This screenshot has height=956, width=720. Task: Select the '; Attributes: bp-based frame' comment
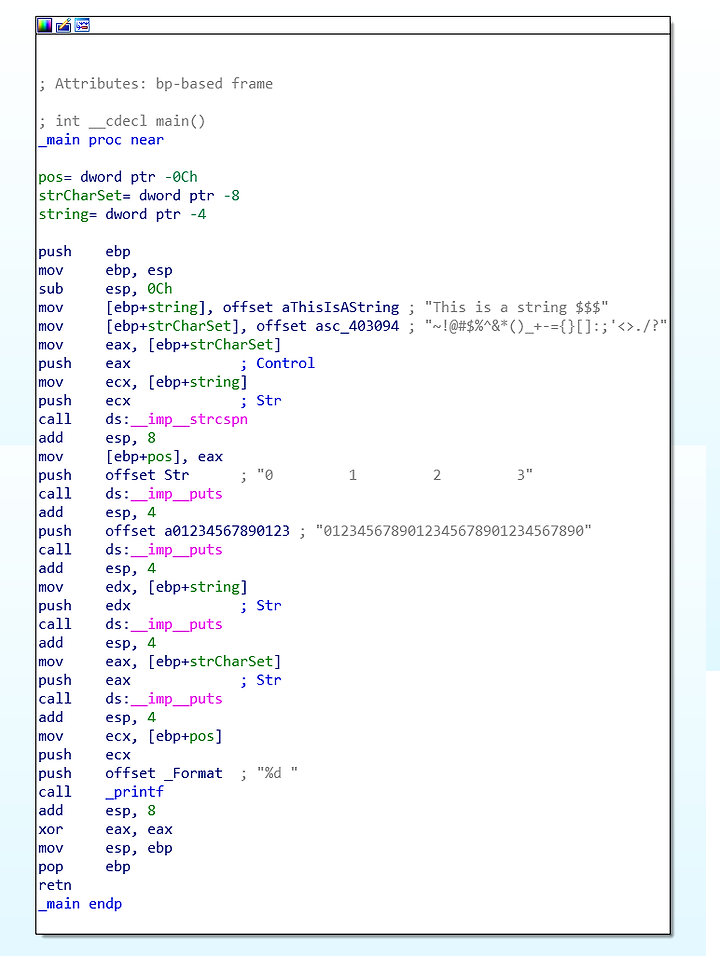click(x=155, y=84)
